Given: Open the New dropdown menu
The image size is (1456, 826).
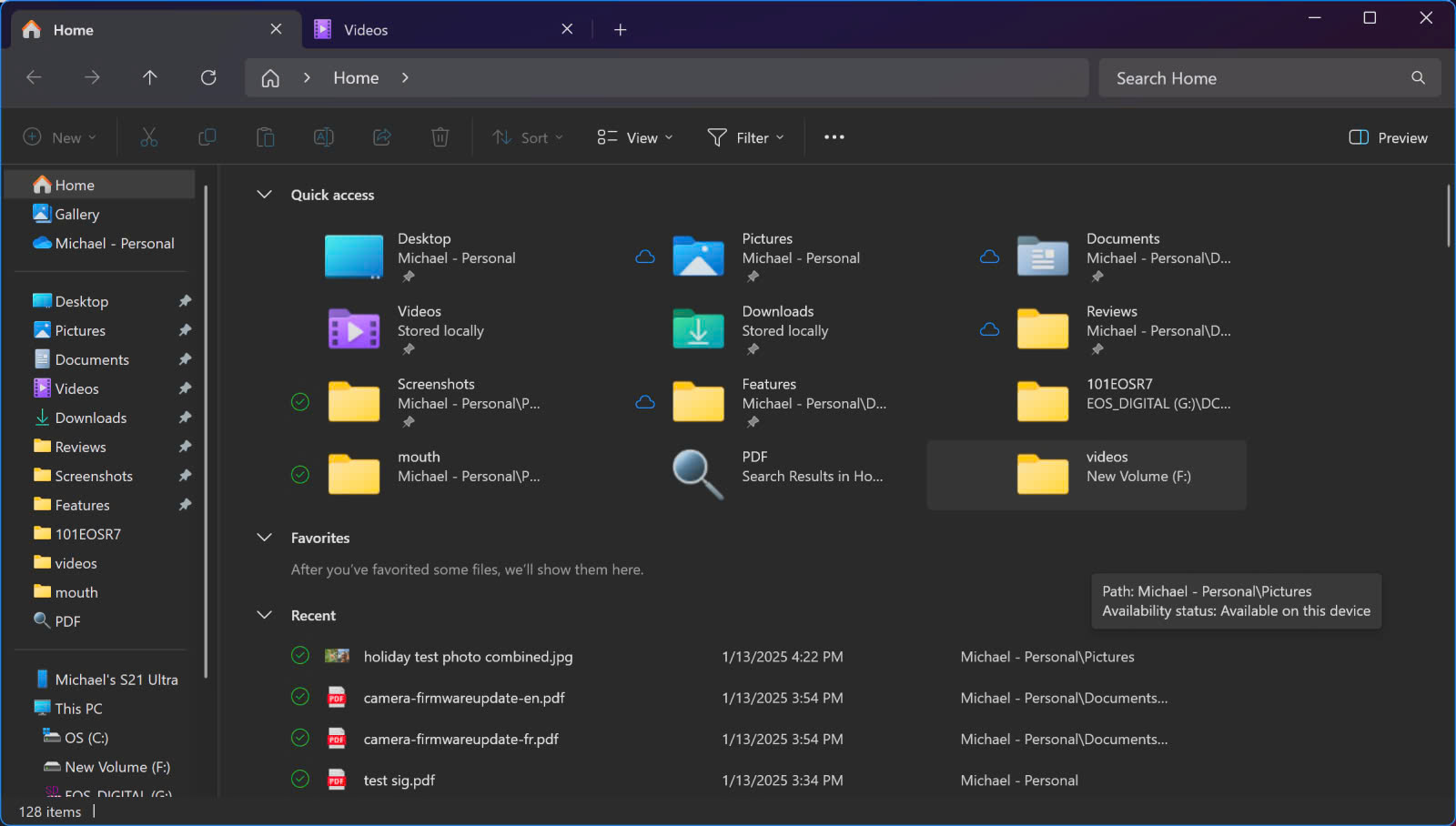Looking at the screenshot, I should click(59, 137).
